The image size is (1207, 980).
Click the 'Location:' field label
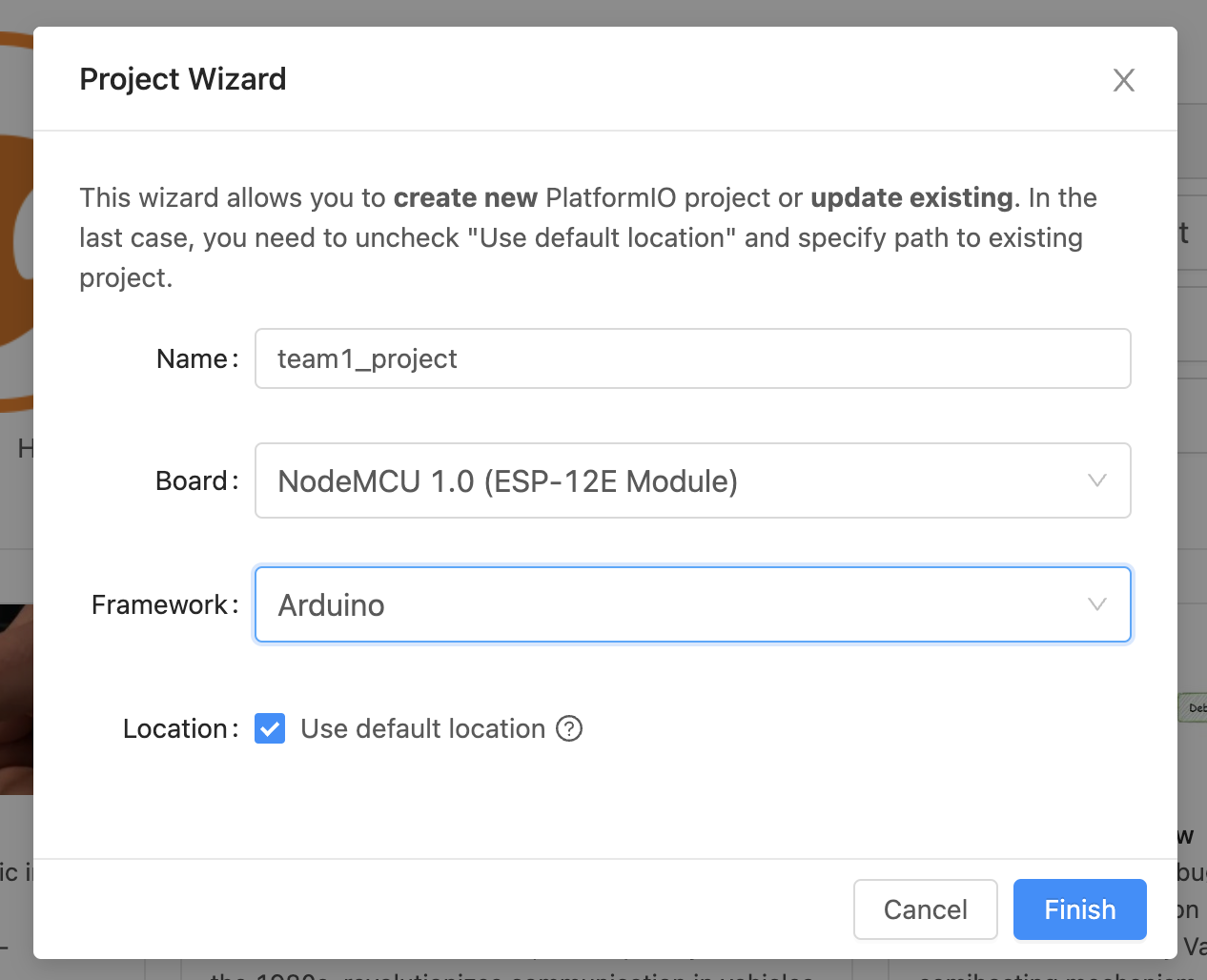[180, 728]
